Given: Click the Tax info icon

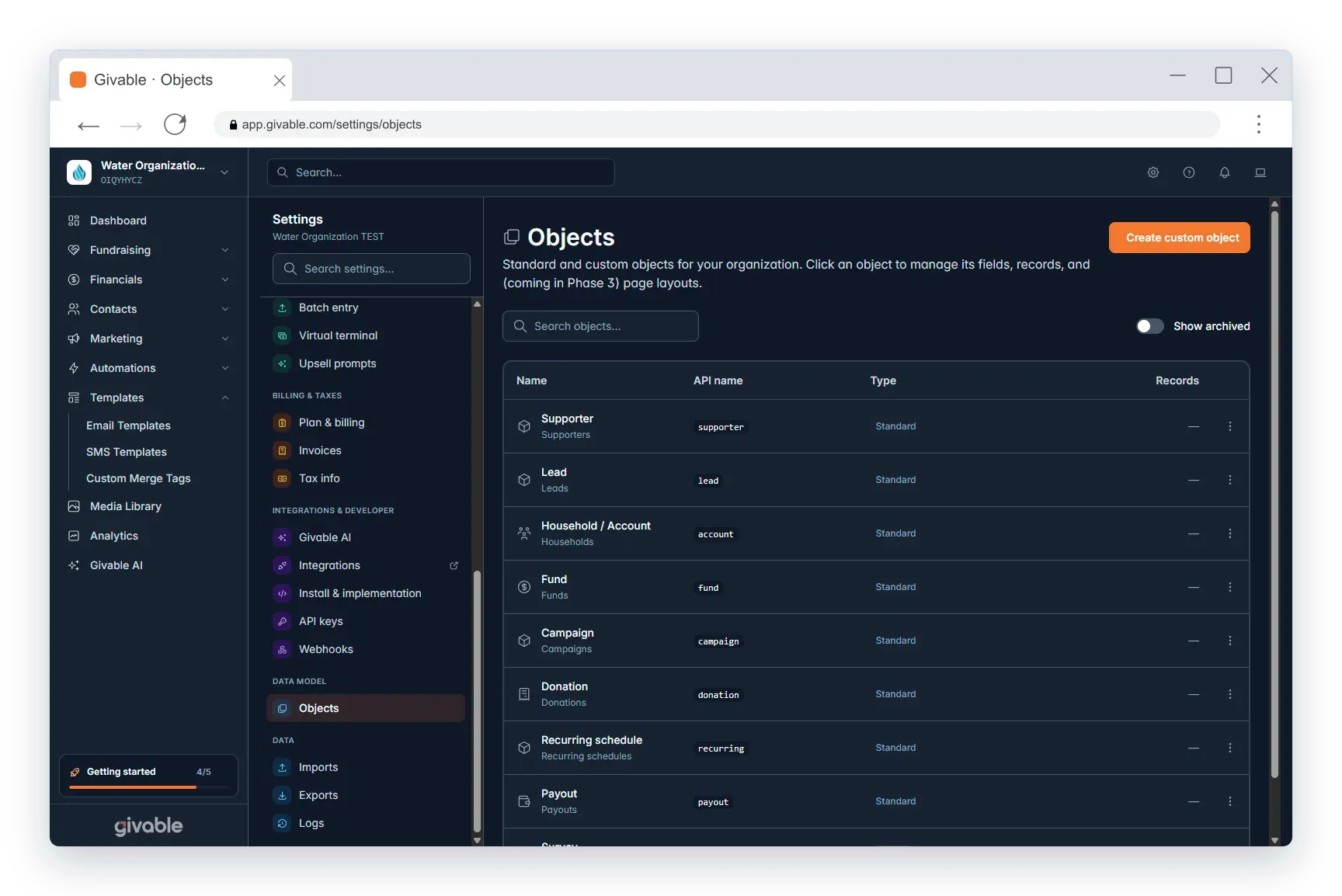Looking at the screenshot, I should pos(283,478).
